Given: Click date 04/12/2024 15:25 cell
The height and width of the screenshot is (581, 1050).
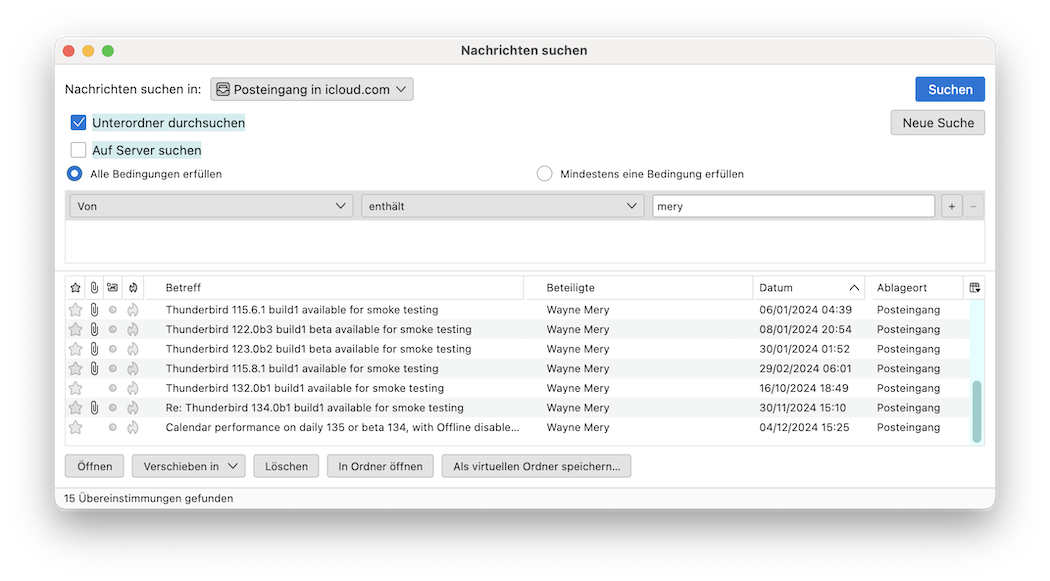Looking at the screenshot, I should click(x=804, y=427).
